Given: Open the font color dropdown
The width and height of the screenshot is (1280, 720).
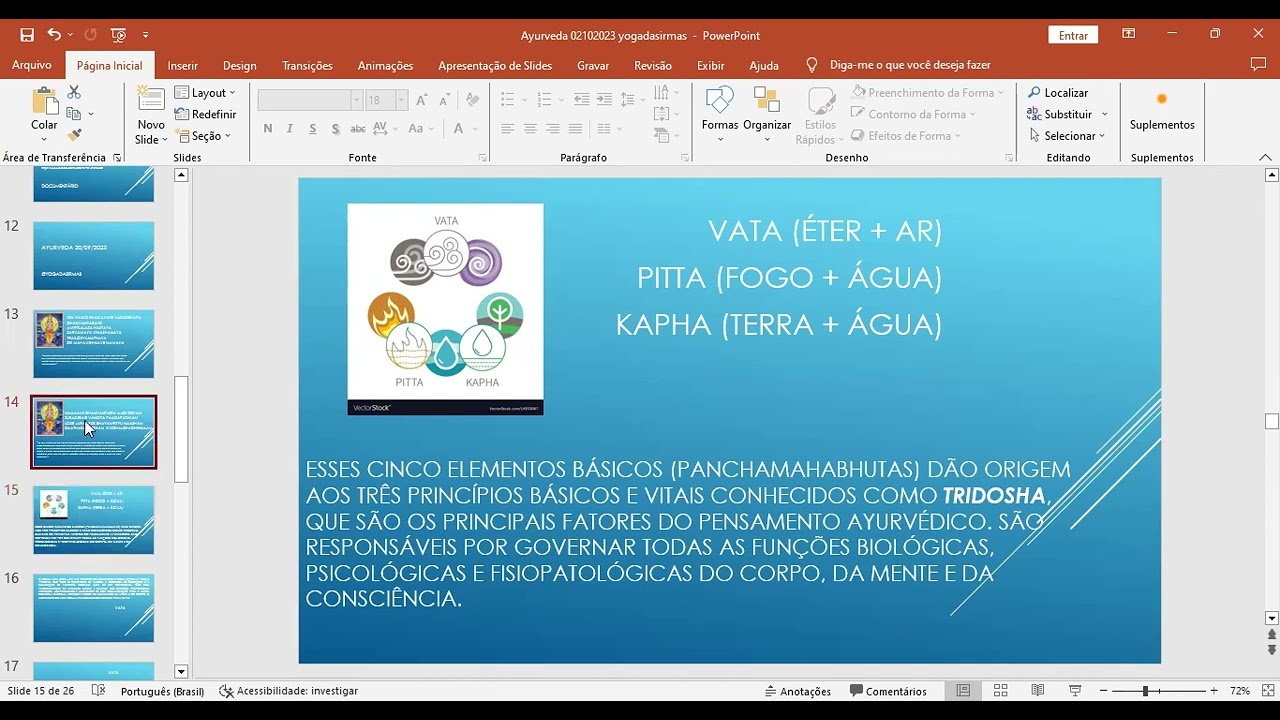Looking at the screenshot, I should click(x=474, y=129).
